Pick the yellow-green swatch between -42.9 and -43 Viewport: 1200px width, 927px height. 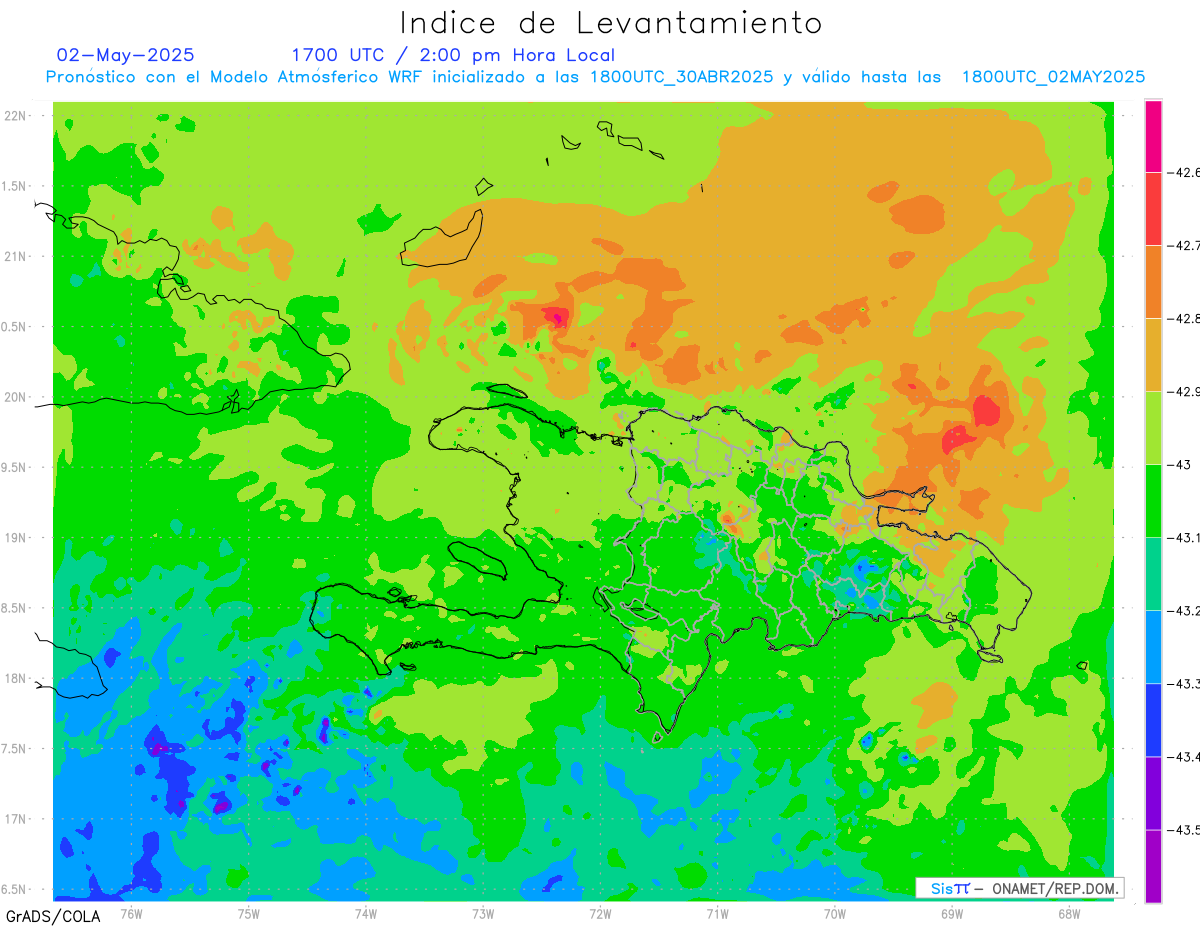1153,427
